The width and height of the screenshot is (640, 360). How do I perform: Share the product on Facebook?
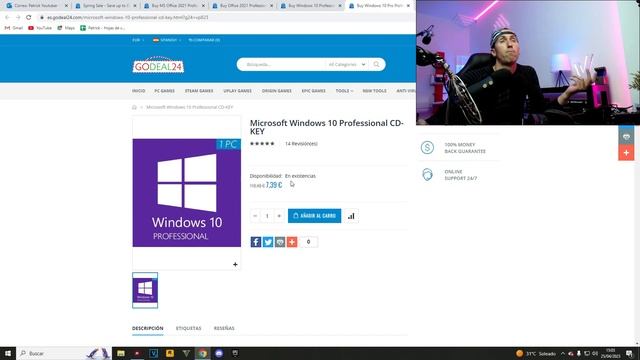256,242
